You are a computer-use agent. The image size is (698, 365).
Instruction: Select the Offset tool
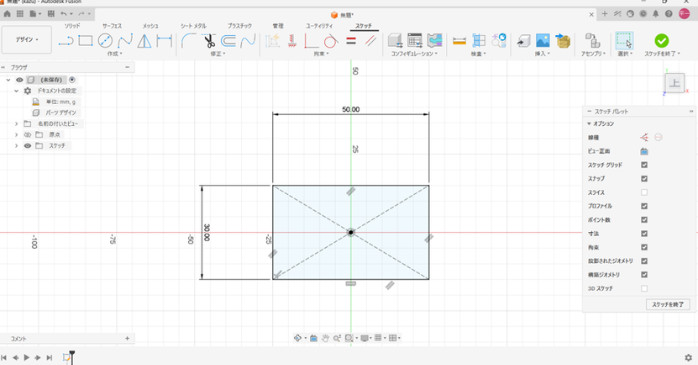(x=228, y=41)
